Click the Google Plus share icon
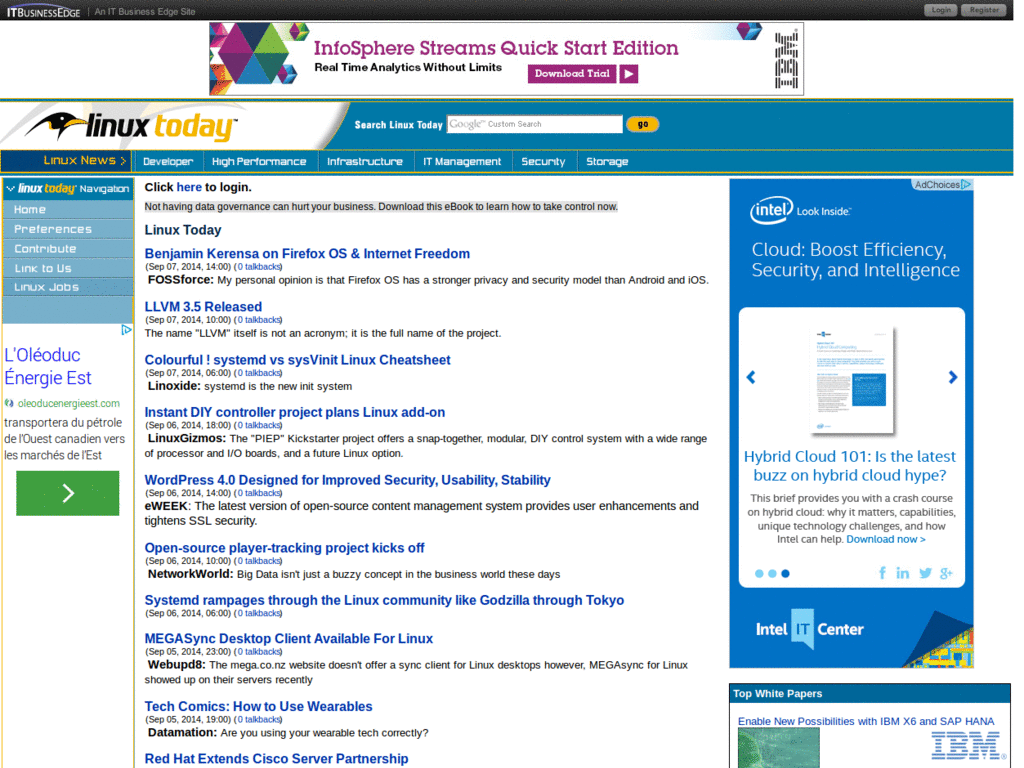 pos(946,573)
